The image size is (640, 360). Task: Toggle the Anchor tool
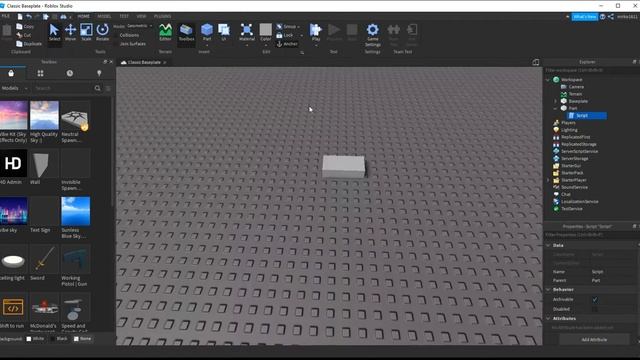pyautogui.click(x=287, y=44)
